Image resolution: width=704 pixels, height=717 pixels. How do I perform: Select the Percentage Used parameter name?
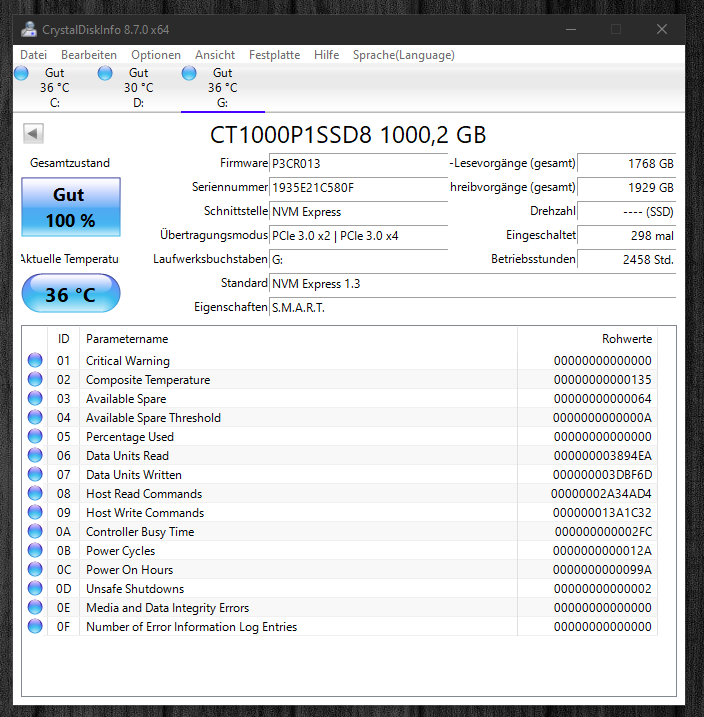pyautogui.click(x=130, y=437)
